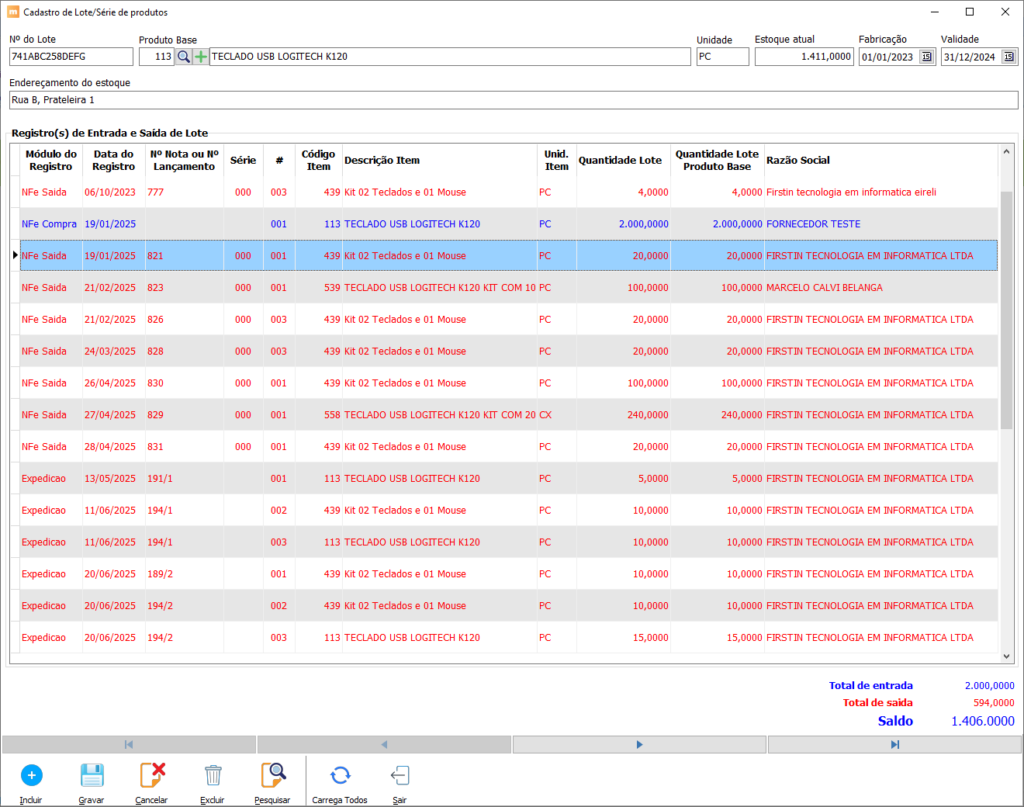Click the Endereçamento do estoque field
This screenshot has height=807, width=1024.
512,100
